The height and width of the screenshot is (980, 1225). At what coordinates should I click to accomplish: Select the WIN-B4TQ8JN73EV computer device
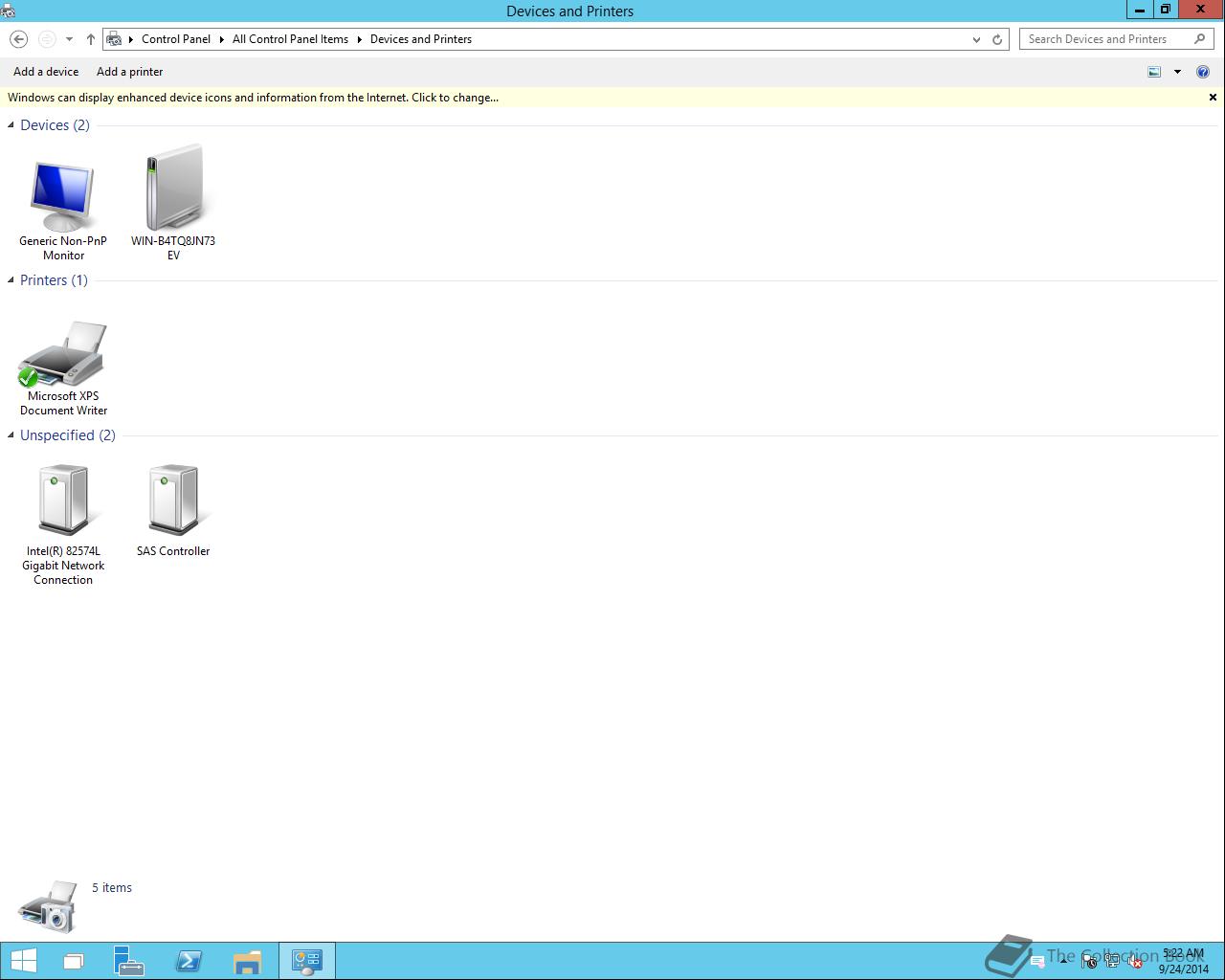pos(173,203)
